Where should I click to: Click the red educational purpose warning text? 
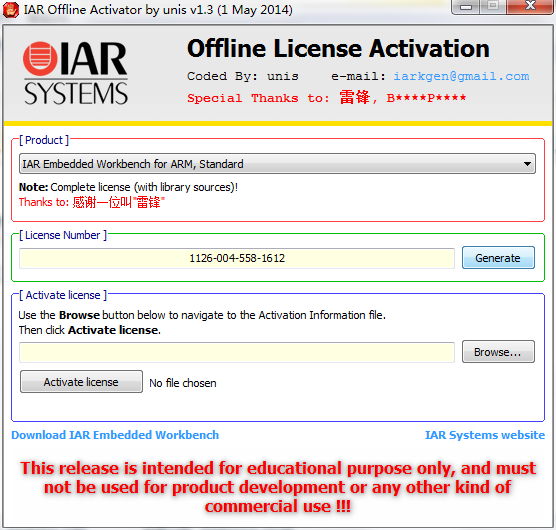coord(278,487)
